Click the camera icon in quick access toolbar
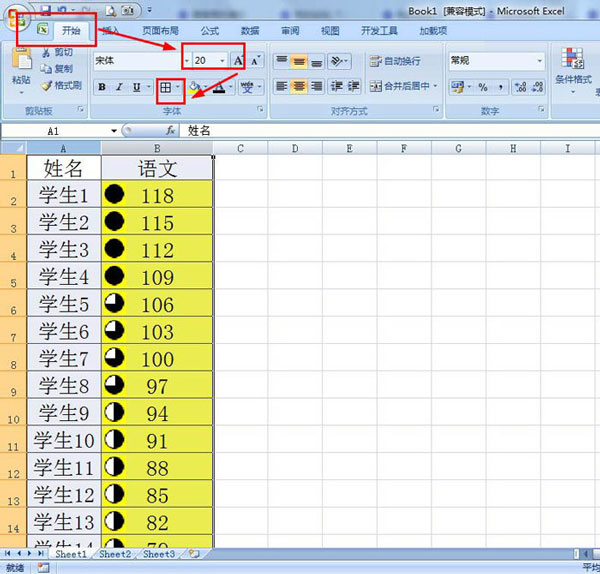The width and height of the screenshot is (600, 574). pyautogui.click(x=127, y=11)
